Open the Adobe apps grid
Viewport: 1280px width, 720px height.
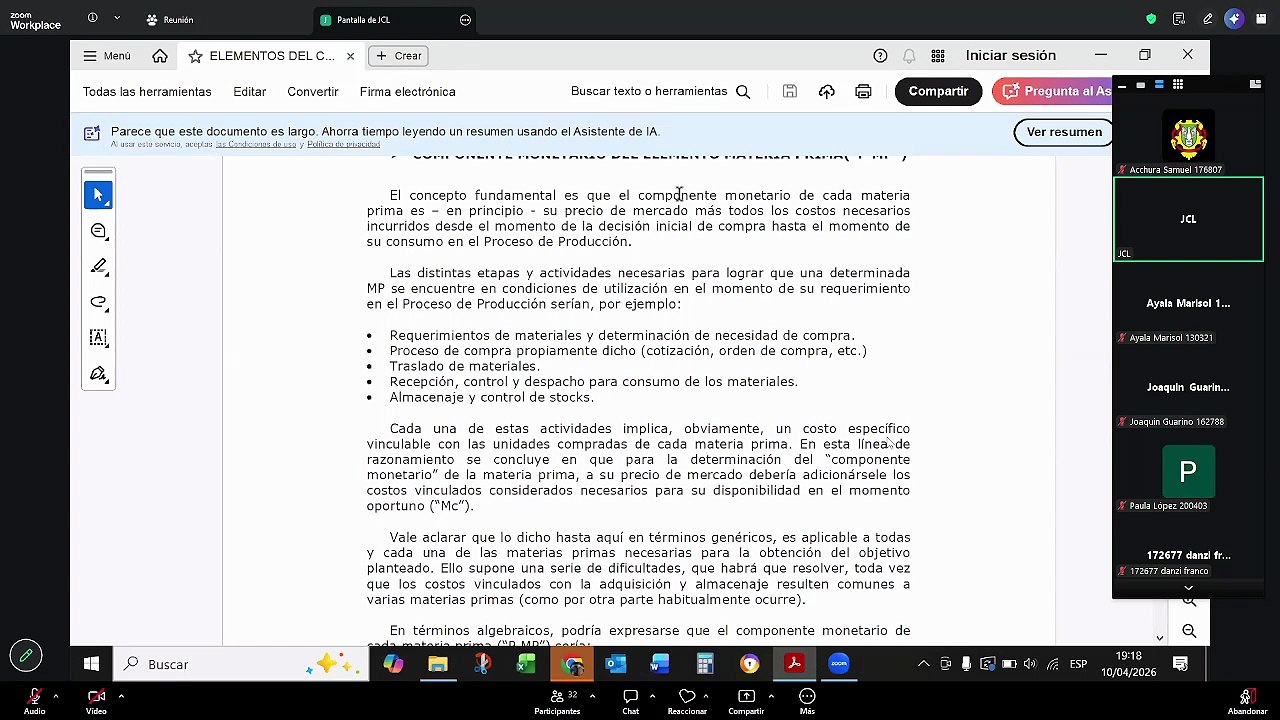click(x=938, y=56)
